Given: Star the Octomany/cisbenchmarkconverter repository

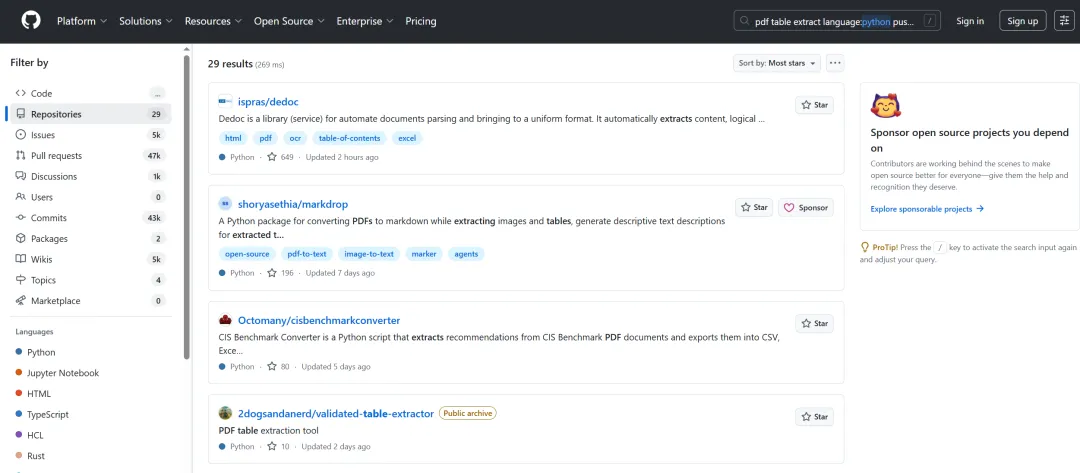Looking at the screenshot, I should point(814,324).
